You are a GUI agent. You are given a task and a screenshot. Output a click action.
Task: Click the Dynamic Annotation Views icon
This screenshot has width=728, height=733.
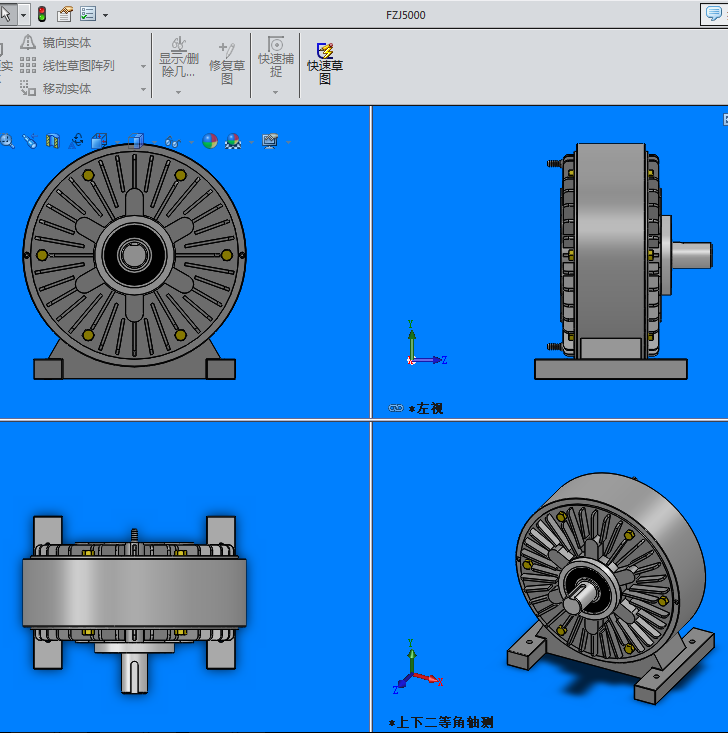76,141
